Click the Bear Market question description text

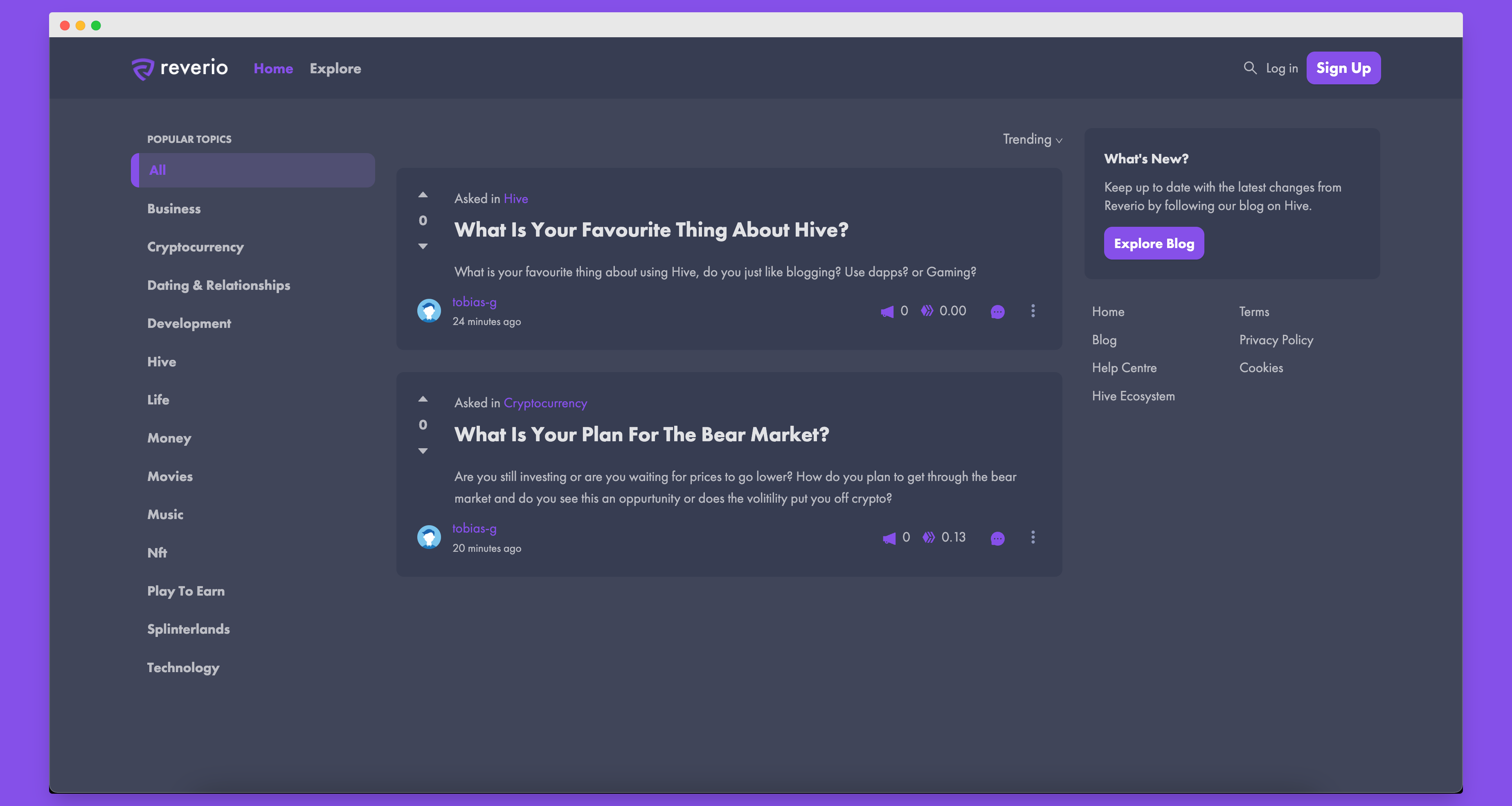[x=735, y=488]
